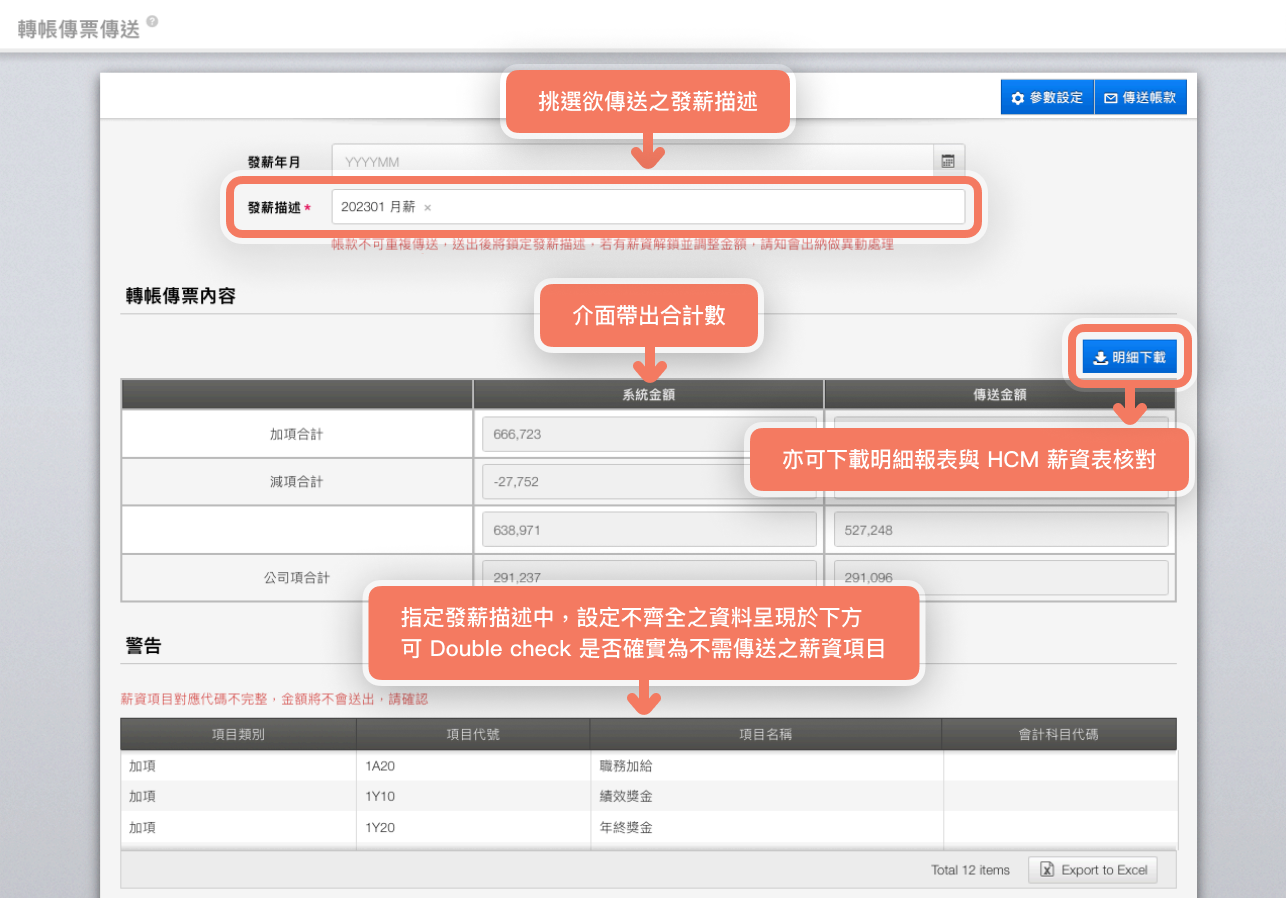Click the help question mark icon beside 轉帳傳票傳送
1286x898 pixels.
point(152,21)
